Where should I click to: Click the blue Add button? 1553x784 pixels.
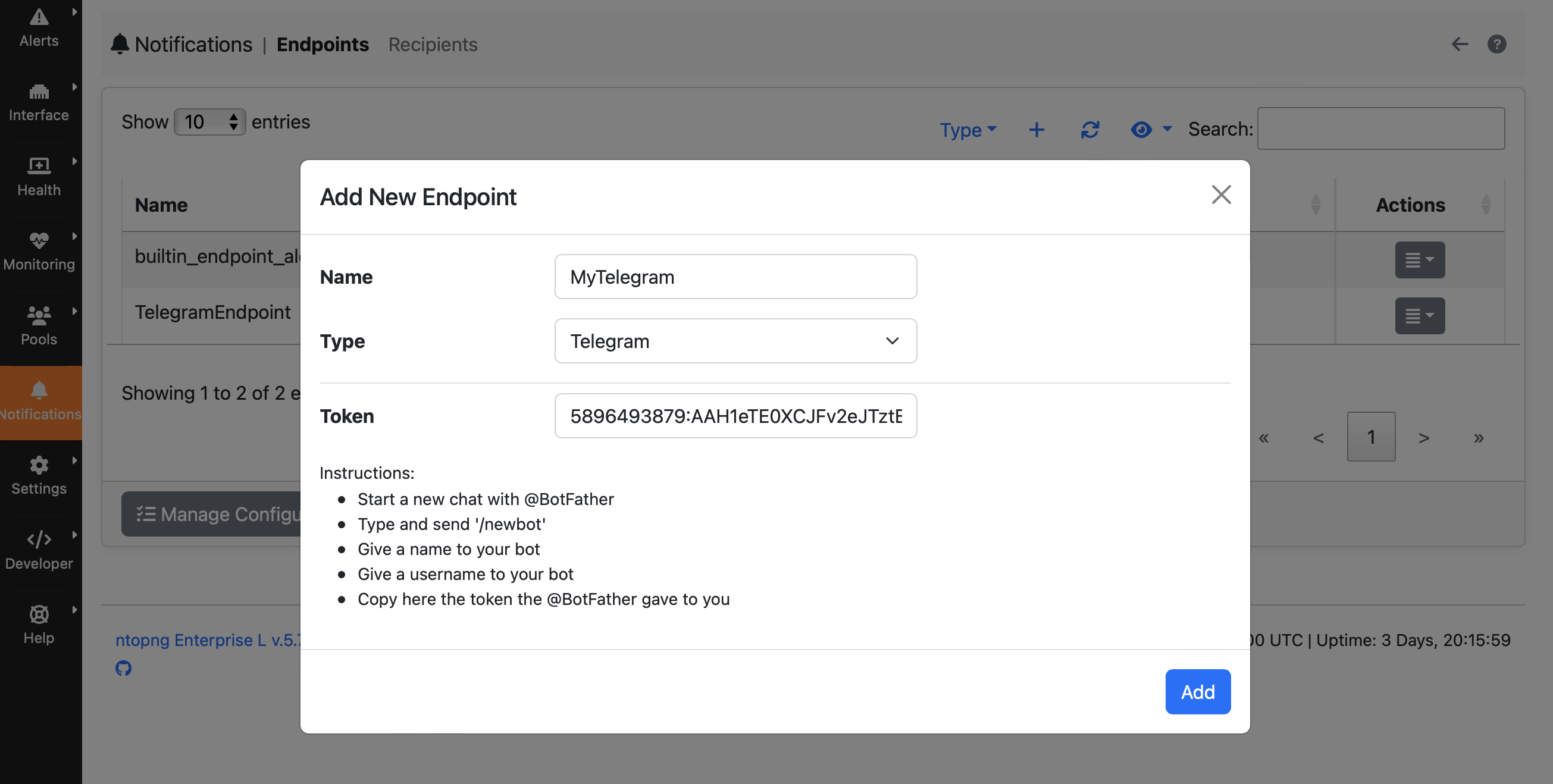click(x=1198, y=692)
